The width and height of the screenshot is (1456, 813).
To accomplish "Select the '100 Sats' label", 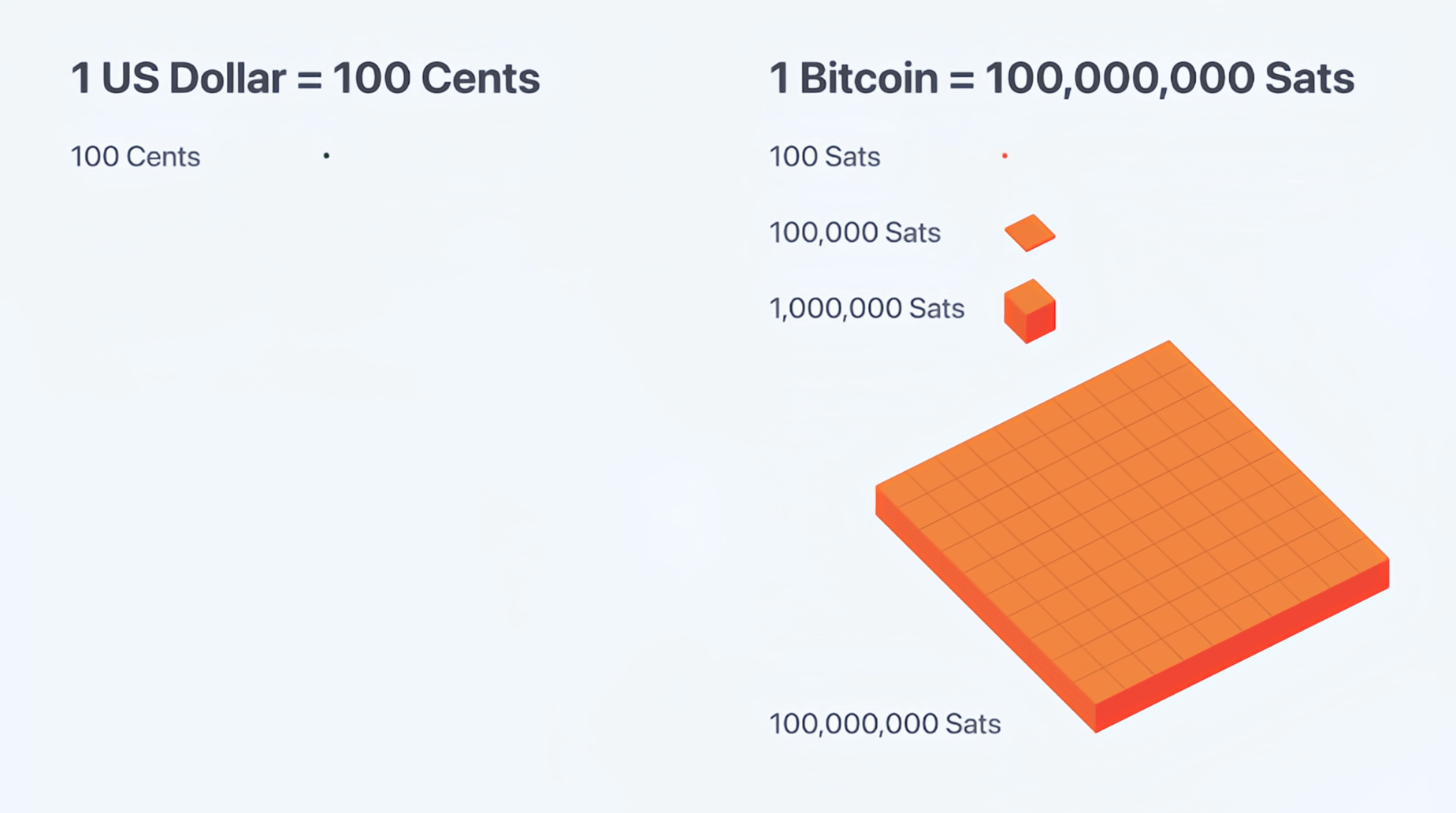I will click(x=824, y=157).
